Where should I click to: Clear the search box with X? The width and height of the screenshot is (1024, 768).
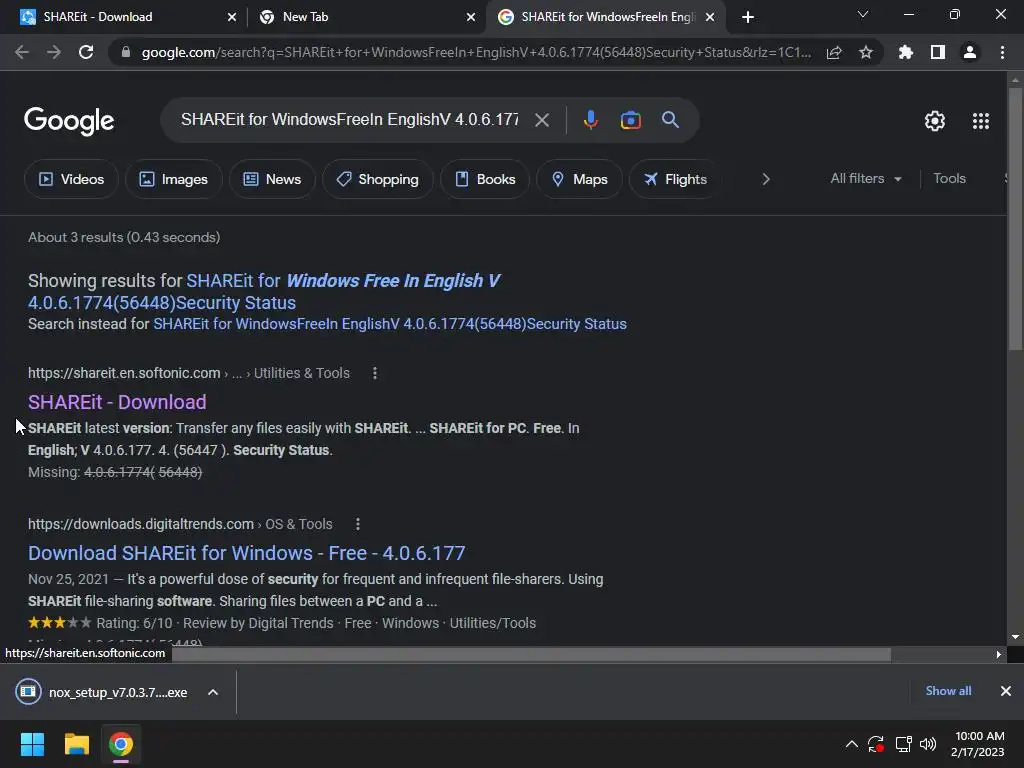(x=542, y=120)
